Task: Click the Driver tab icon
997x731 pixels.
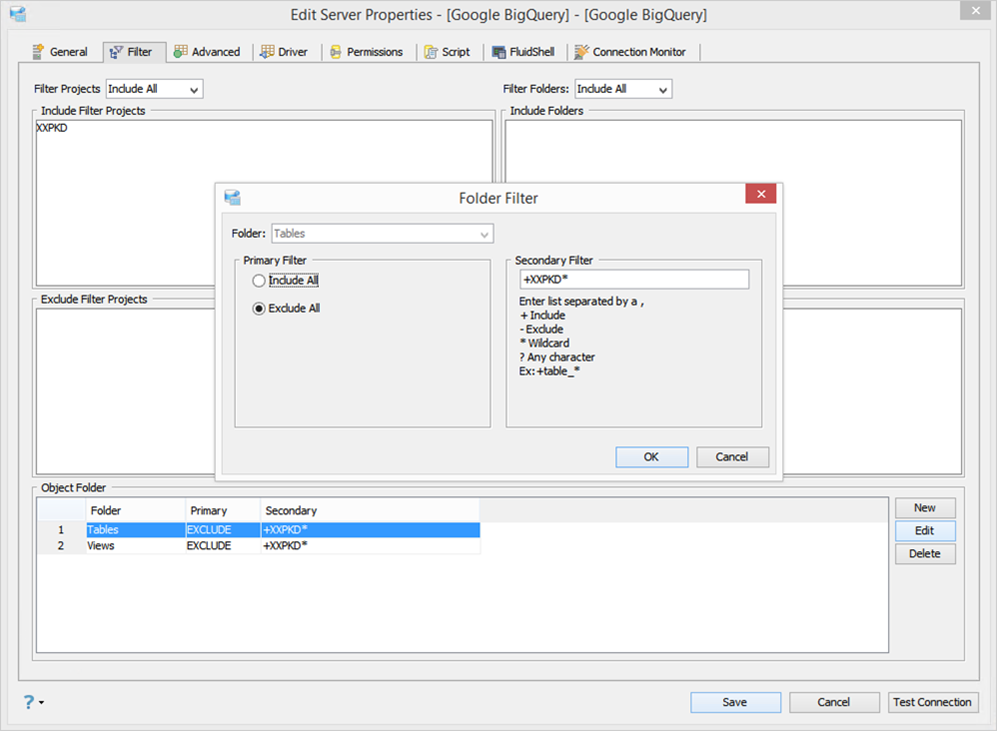Action: 267,51
